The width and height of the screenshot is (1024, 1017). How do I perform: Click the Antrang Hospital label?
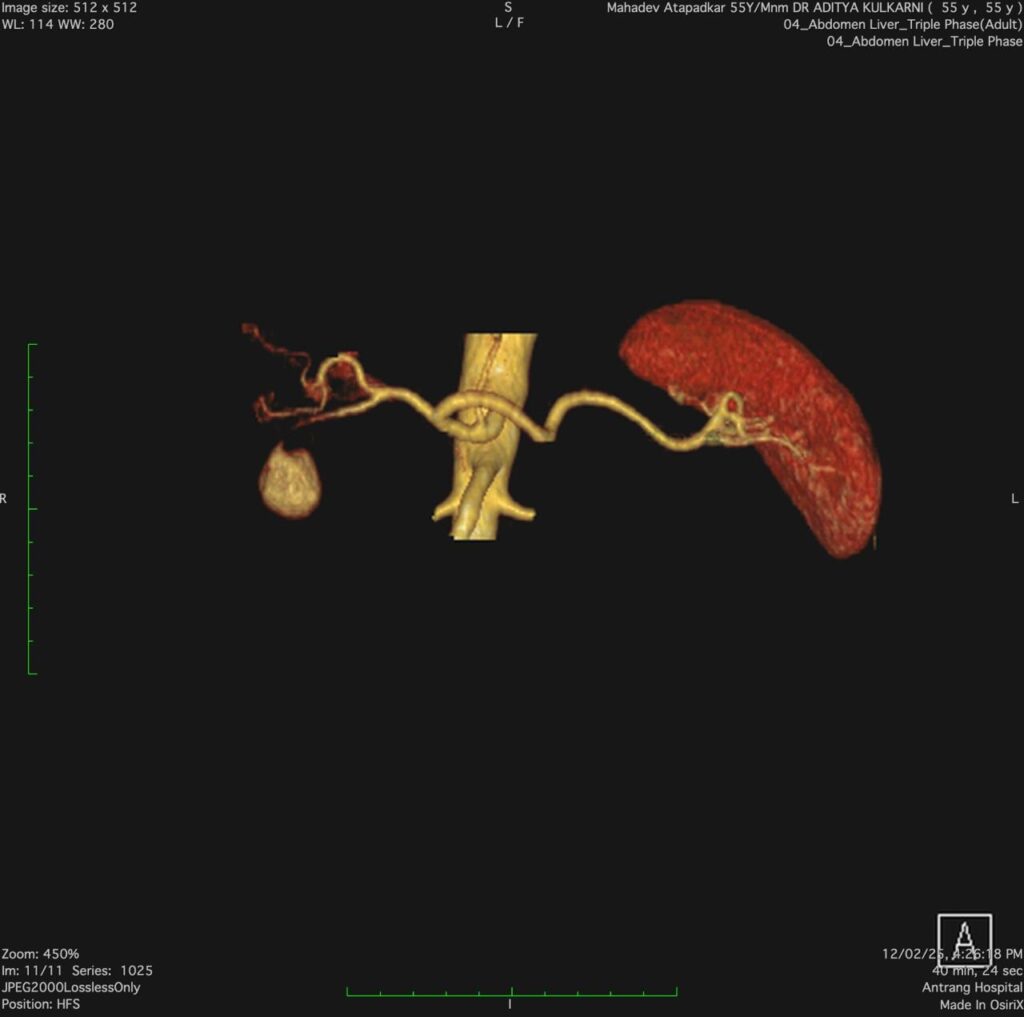click(972, 987)
